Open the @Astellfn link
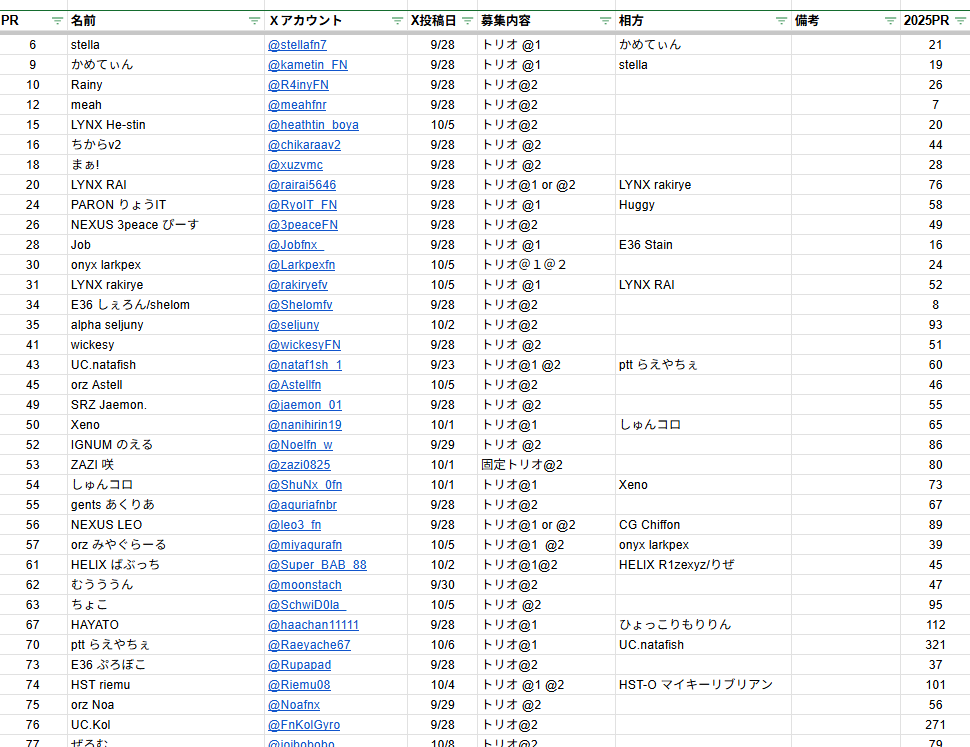This screenshot has height=747, width=970. (294, 385)
